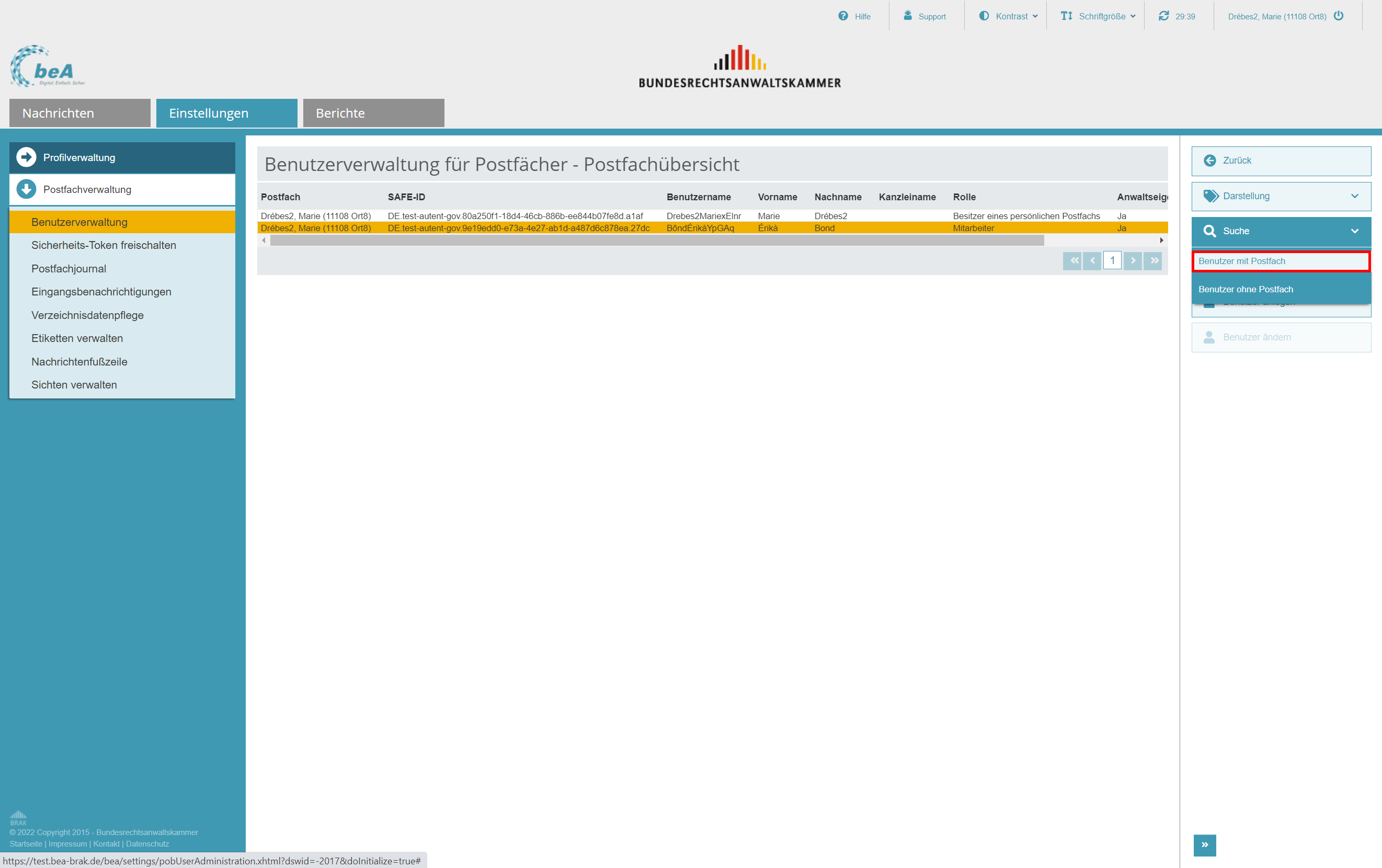
Task: Click the Profilverwaltung arrow icon
Action: click(x=26, y=157)
